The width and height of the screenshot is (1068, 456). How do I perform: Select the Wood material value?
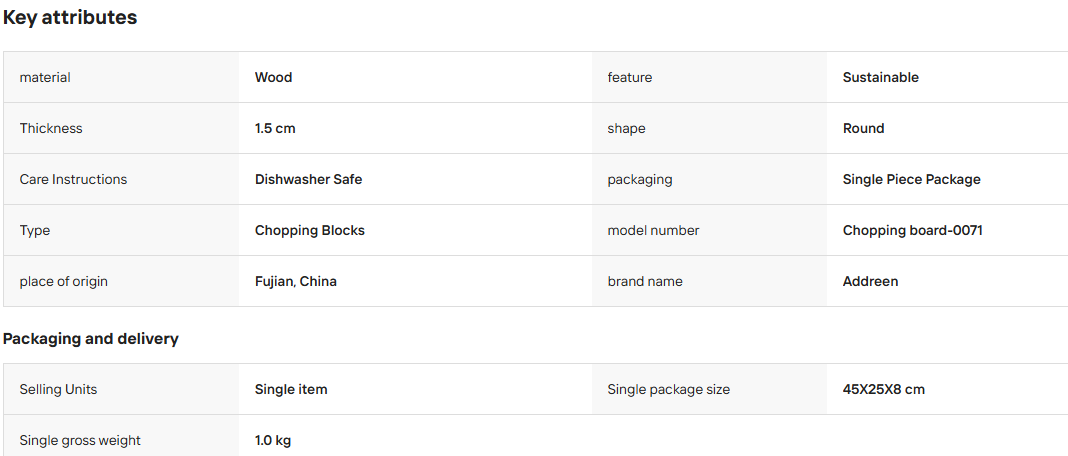(x=273, y=78)
